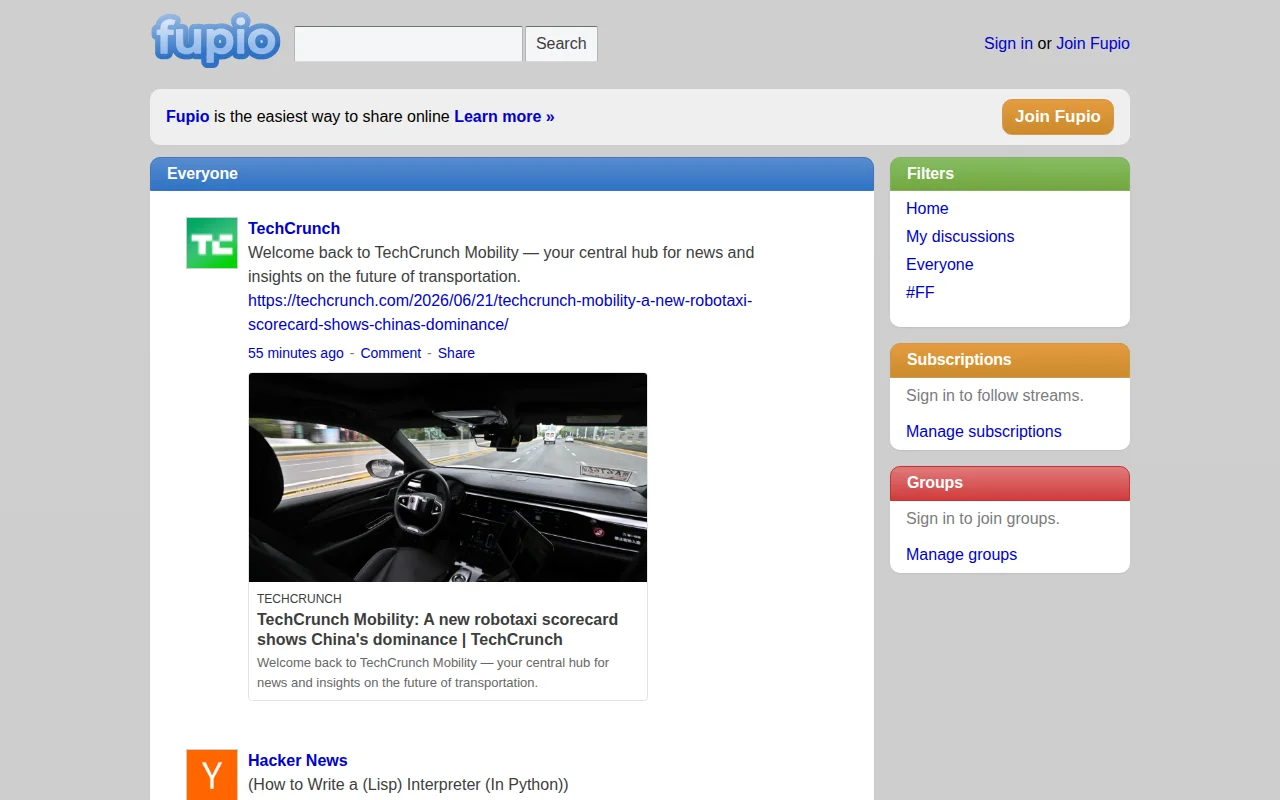
Task: Click the Fupio link in the banner
Action: [188, 116]
